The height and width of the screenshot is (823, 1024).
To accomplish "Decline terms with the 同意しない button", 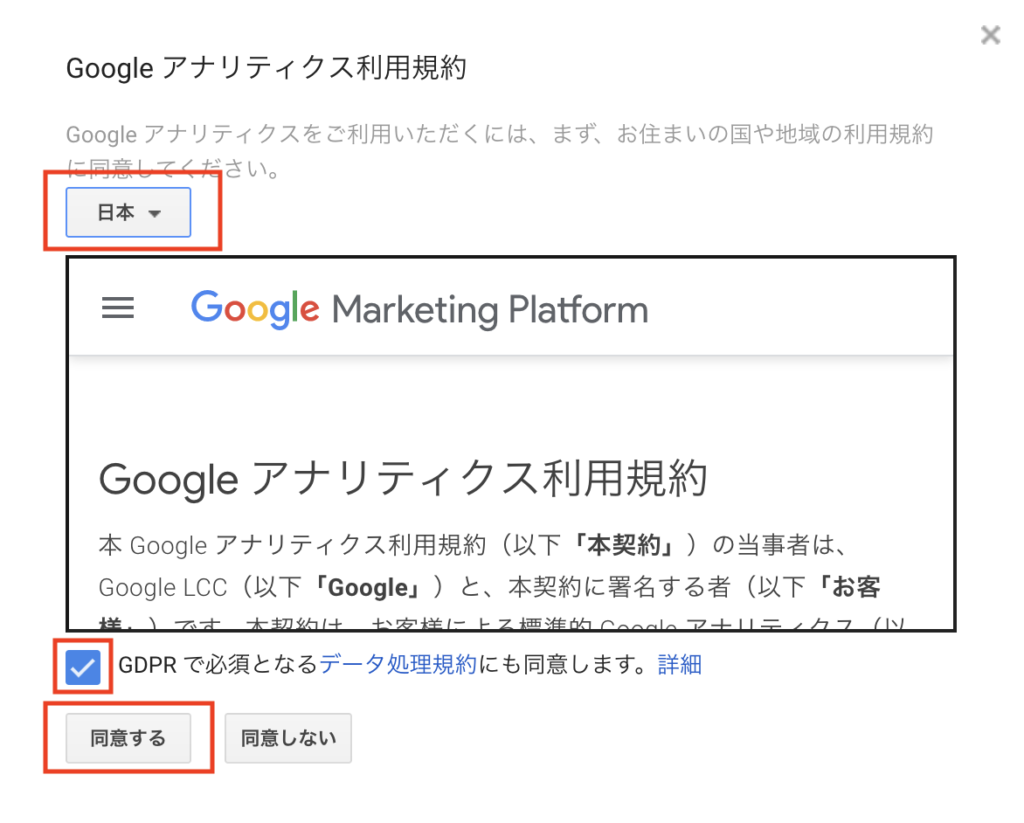I will 288,738.
